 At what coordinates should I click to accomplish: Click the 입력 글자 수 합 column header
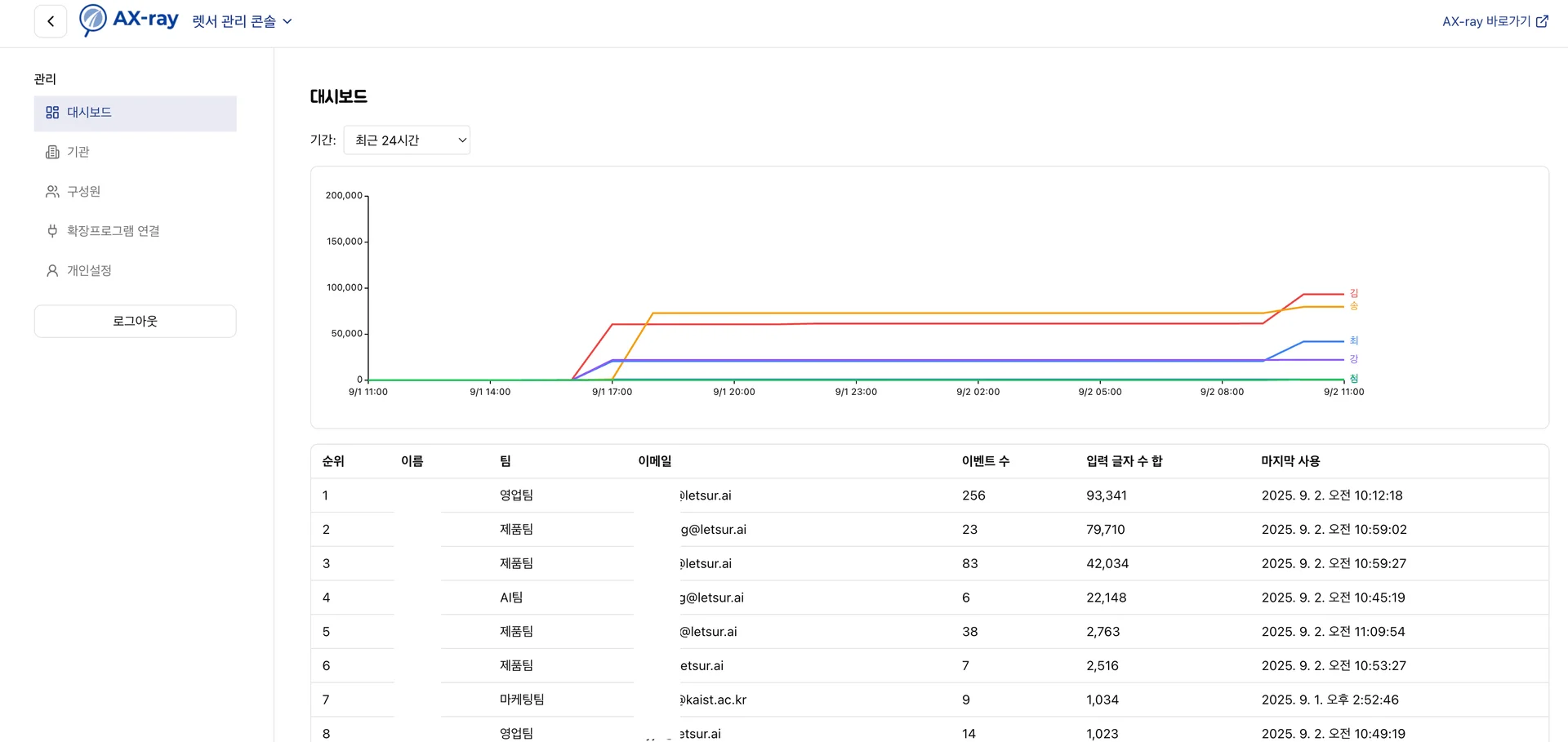[1124, 461]
